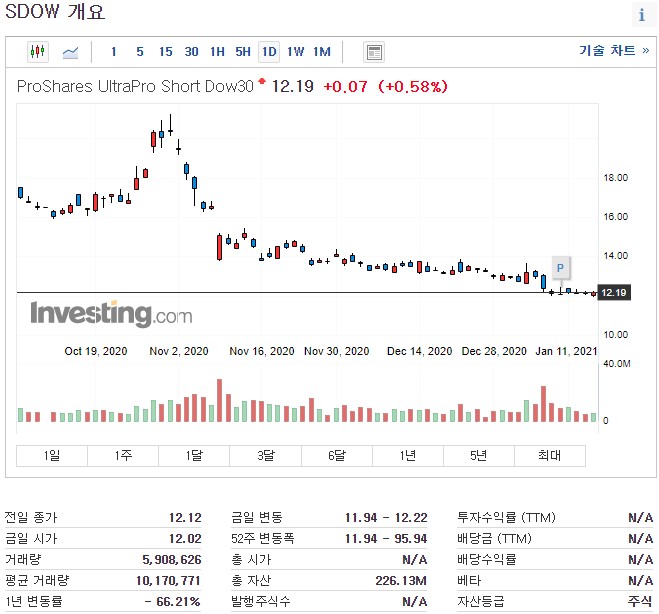Switch to area line chart icon

(x=70, y=53)
